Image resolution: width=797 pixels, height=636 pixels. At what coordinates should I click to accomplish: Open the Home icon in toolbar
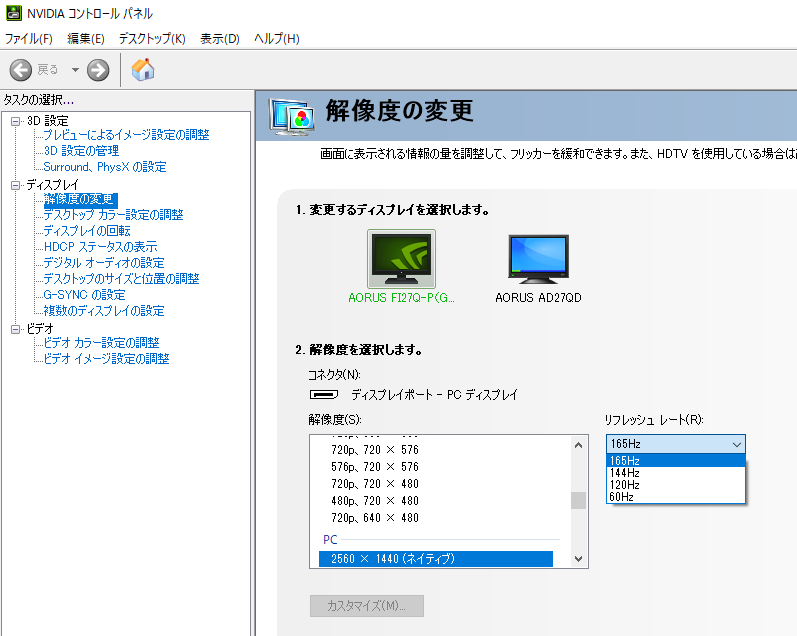point(143,70)
